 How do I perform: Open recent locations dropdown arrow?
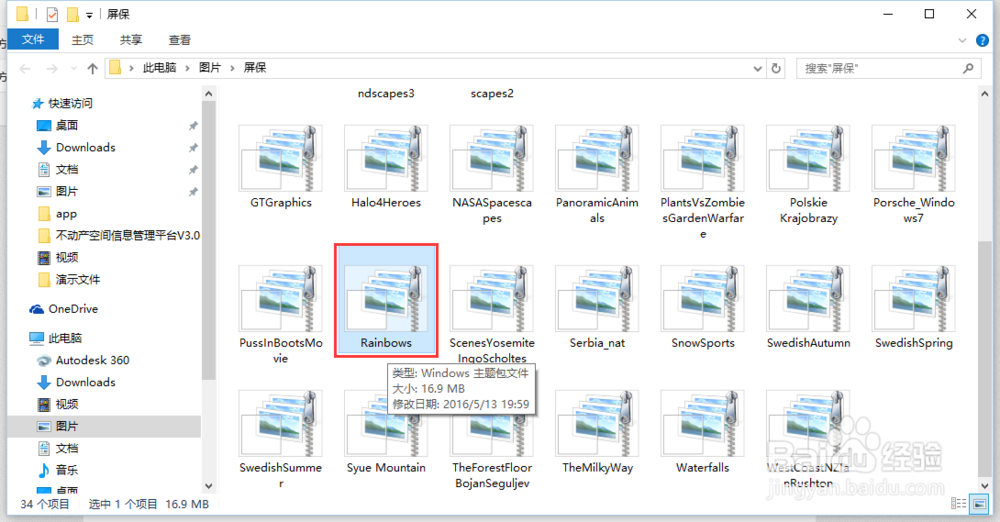pyautogui.click(x=73, y=68)
